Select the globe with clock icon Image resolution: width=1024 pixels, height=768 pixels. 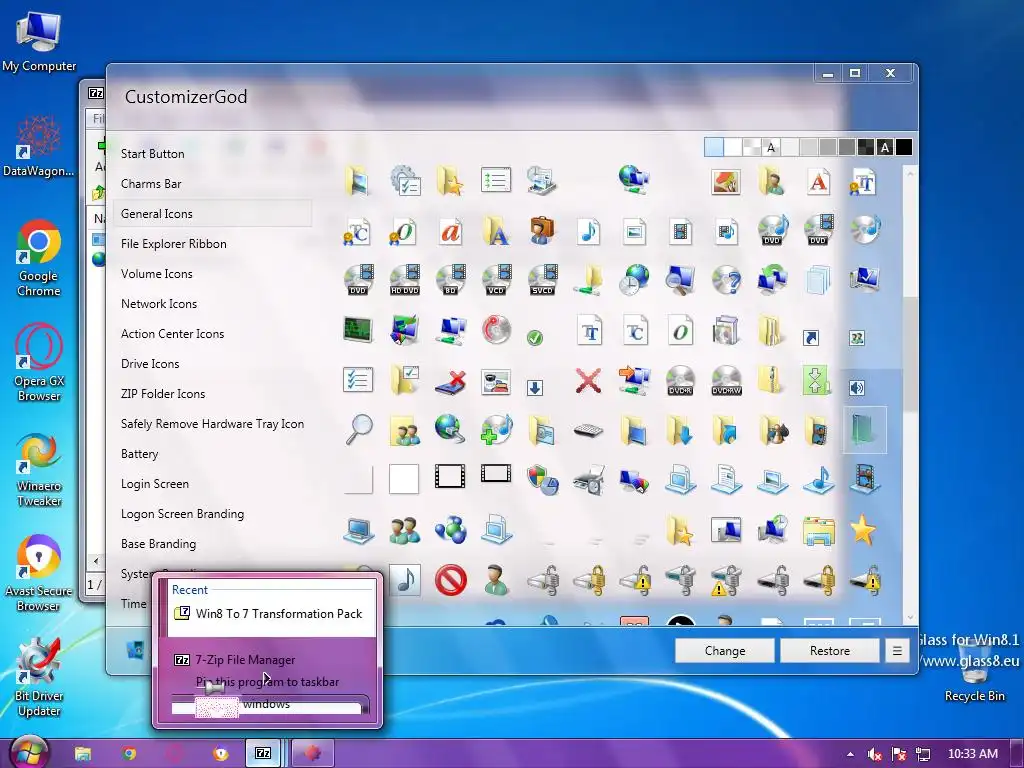(x=633, y=280)
